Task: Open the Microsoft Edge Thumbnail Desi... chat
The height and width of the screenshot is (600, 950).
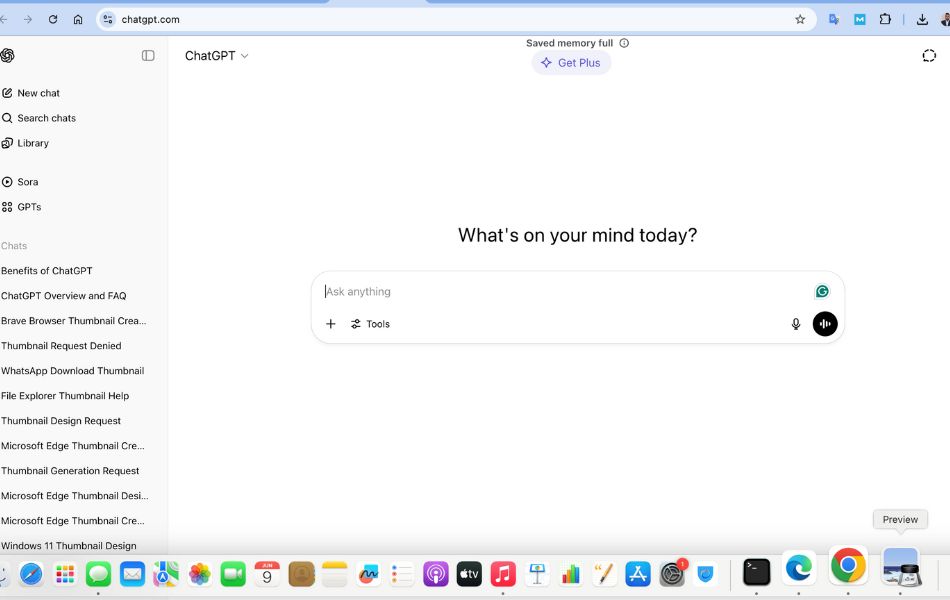Action: pos(75,496)
